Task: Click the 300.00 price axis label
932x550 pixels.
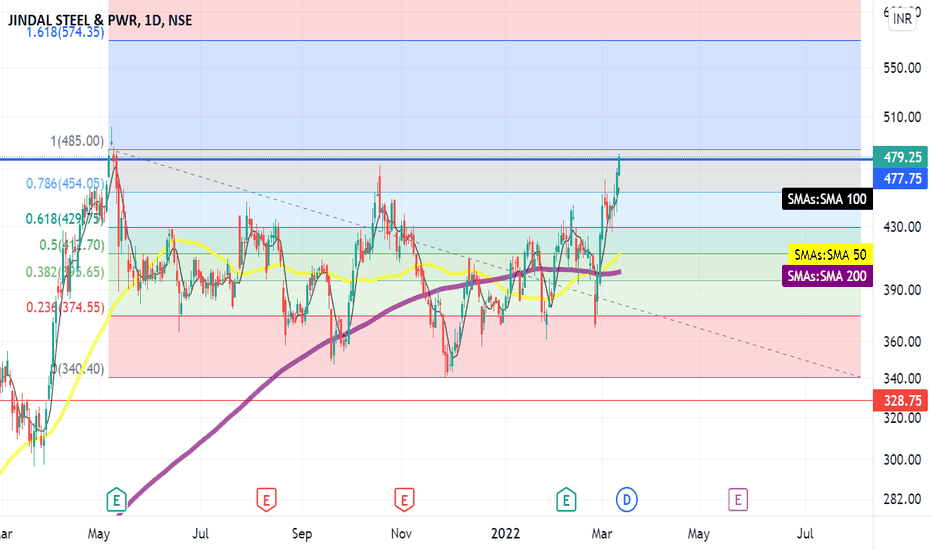Action: pyautogui.click(x=902, y=460)
